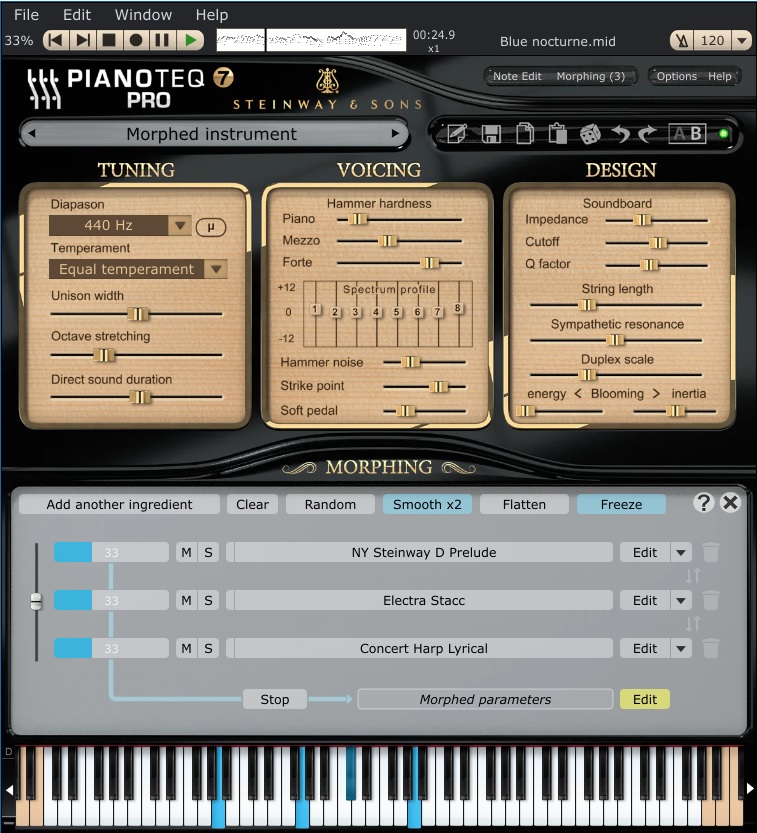Delete Electra Stacc ingredient trash icon

[x=711, y=600]
